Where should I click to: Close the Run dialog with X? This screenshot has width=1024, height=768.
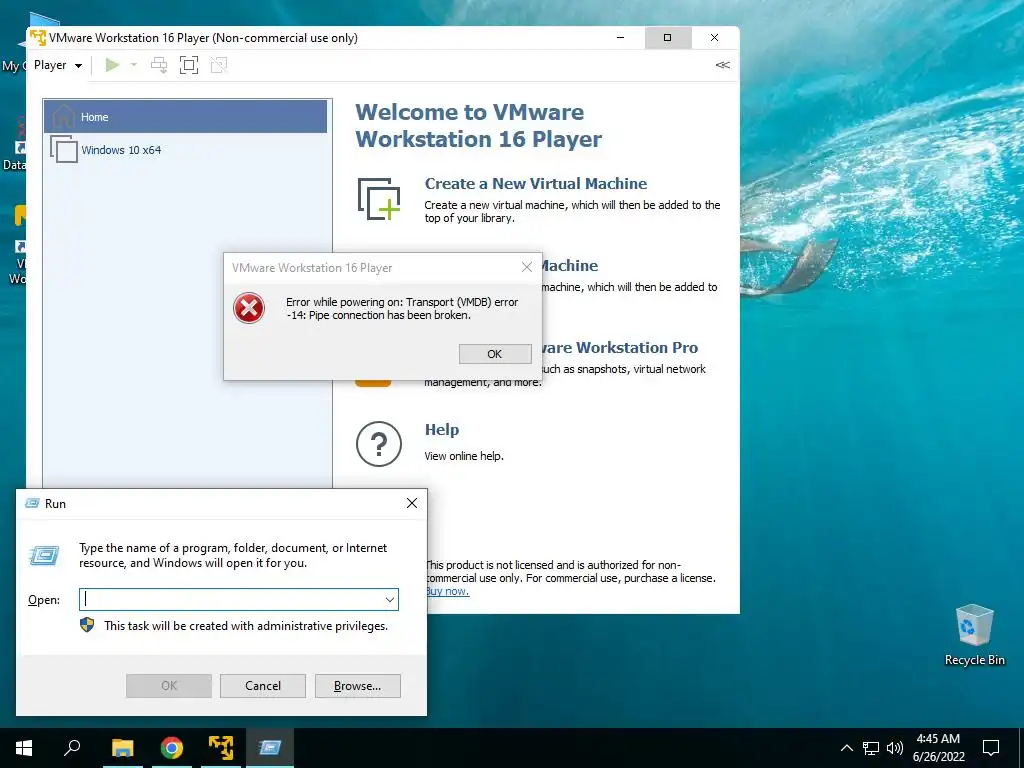coord(411,503)
